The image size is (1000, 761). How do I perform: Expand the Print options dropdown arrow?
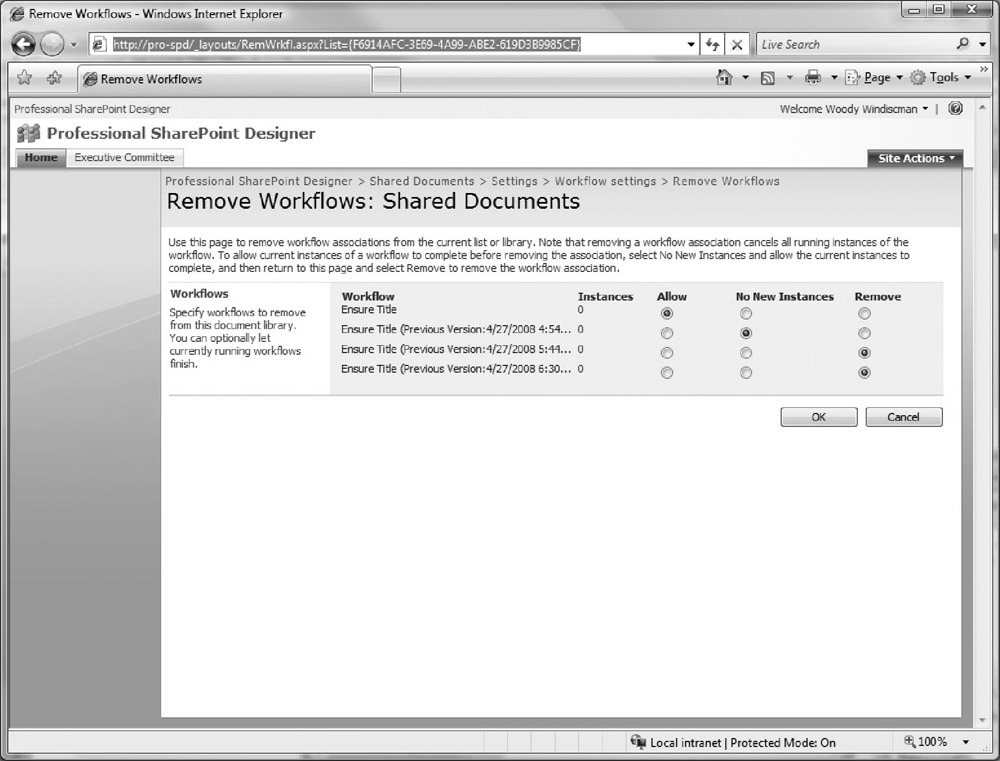click(x=834, y=78)
